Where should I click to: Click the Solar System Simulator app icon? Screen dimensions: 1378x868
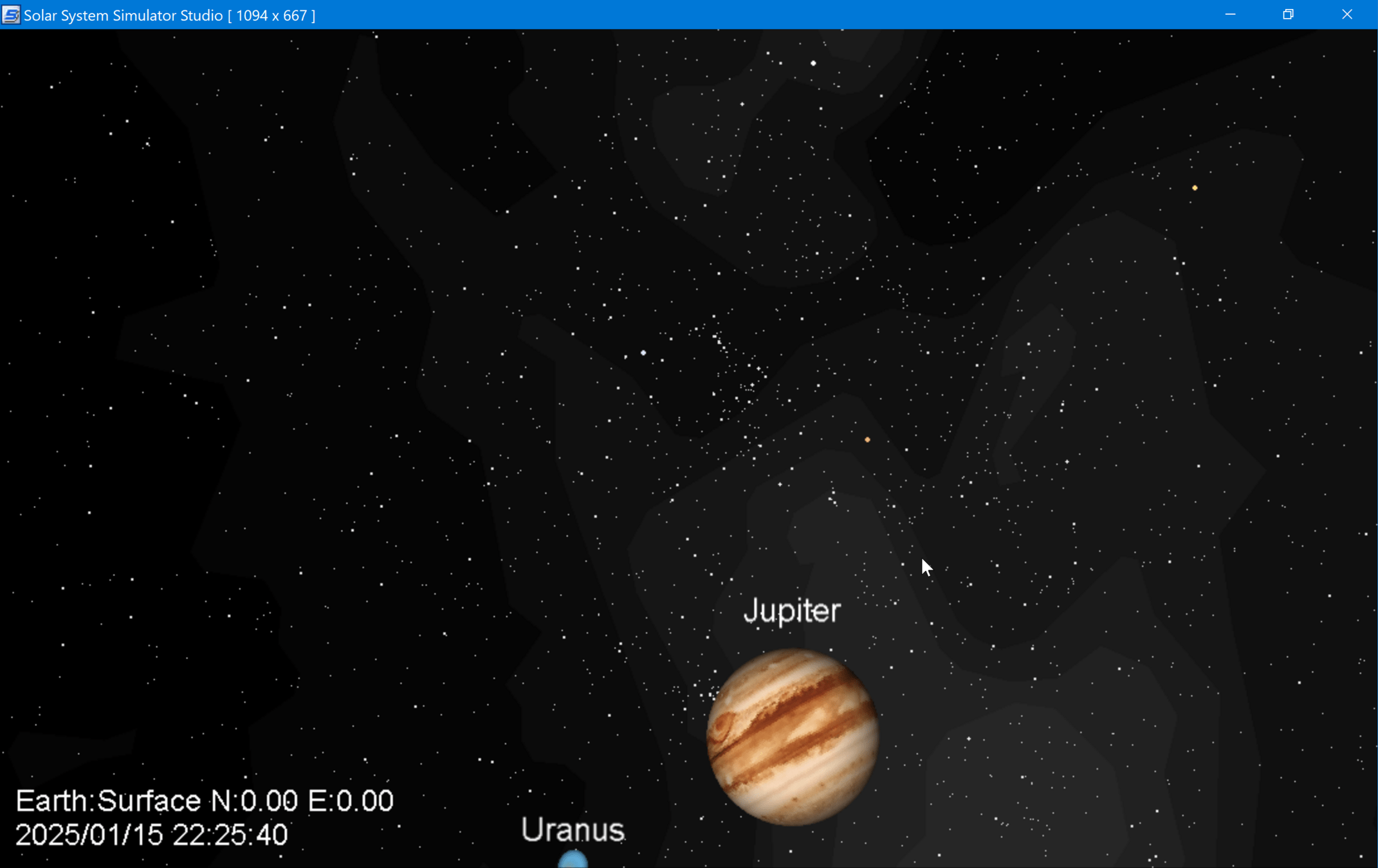click(x=10, y=14)
